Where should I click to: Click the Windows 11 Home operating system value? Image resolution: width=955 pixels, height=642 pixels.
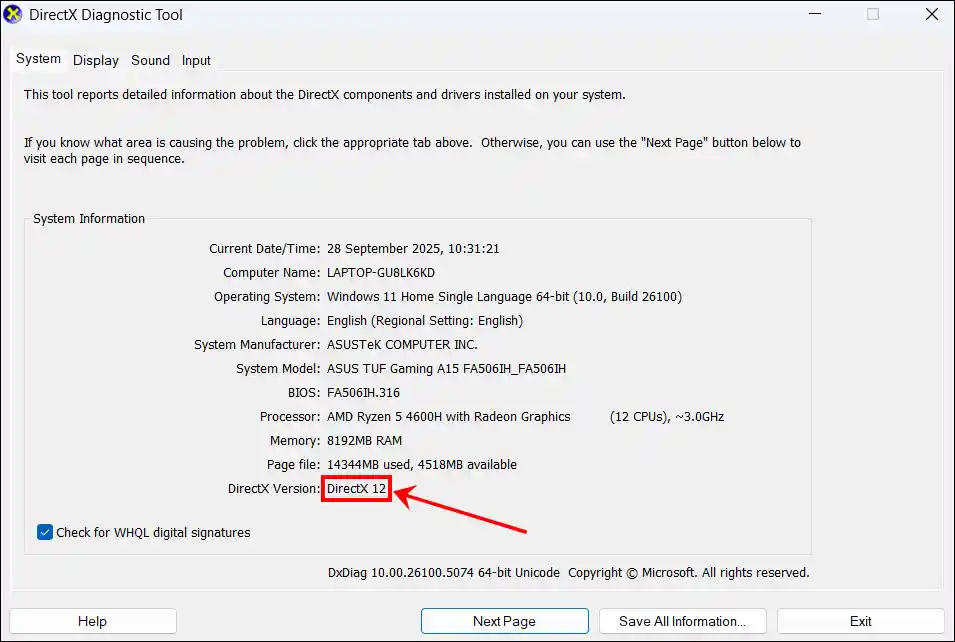click(x=504, y=297)
